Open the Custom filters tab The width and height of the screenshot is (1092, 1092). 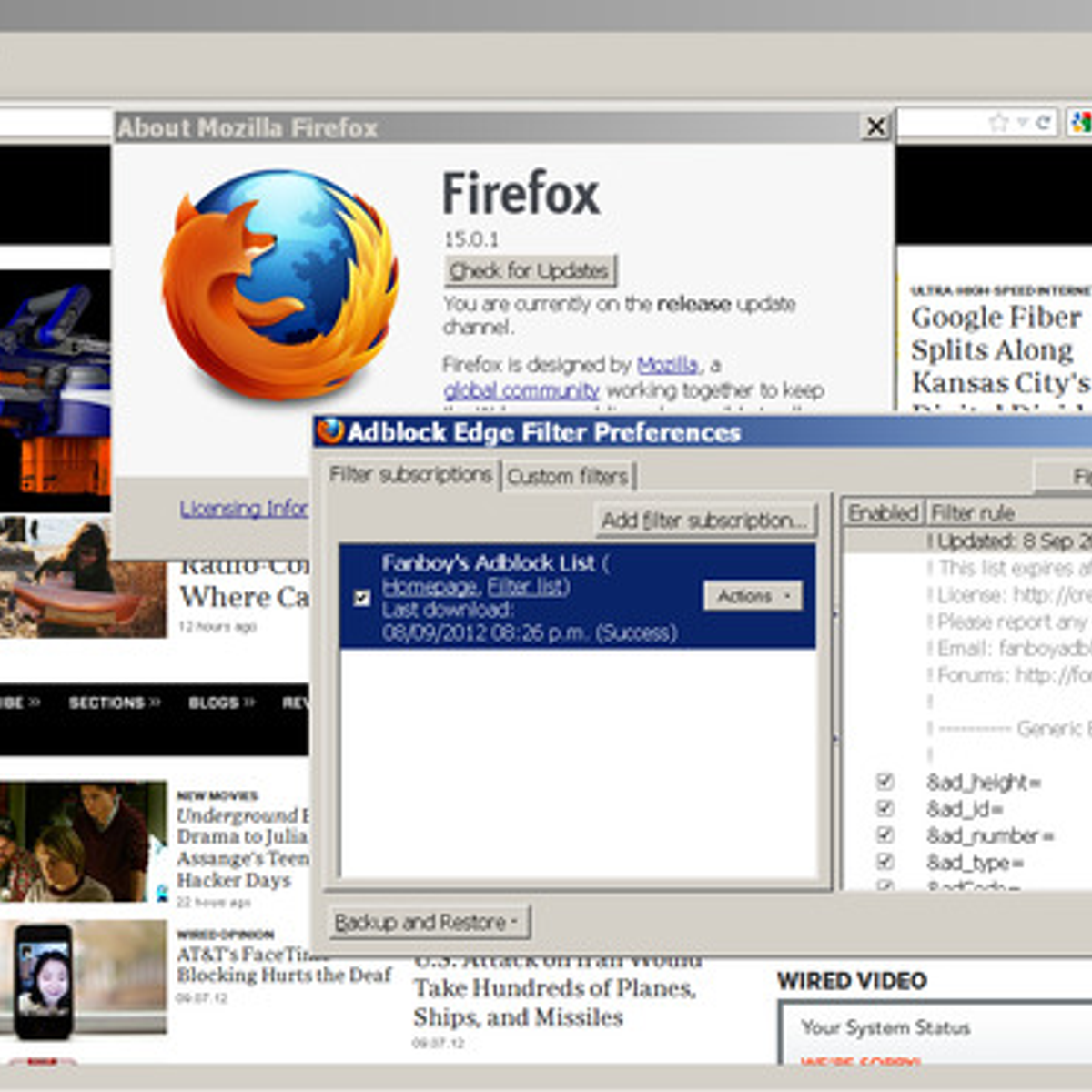(568, 476)
